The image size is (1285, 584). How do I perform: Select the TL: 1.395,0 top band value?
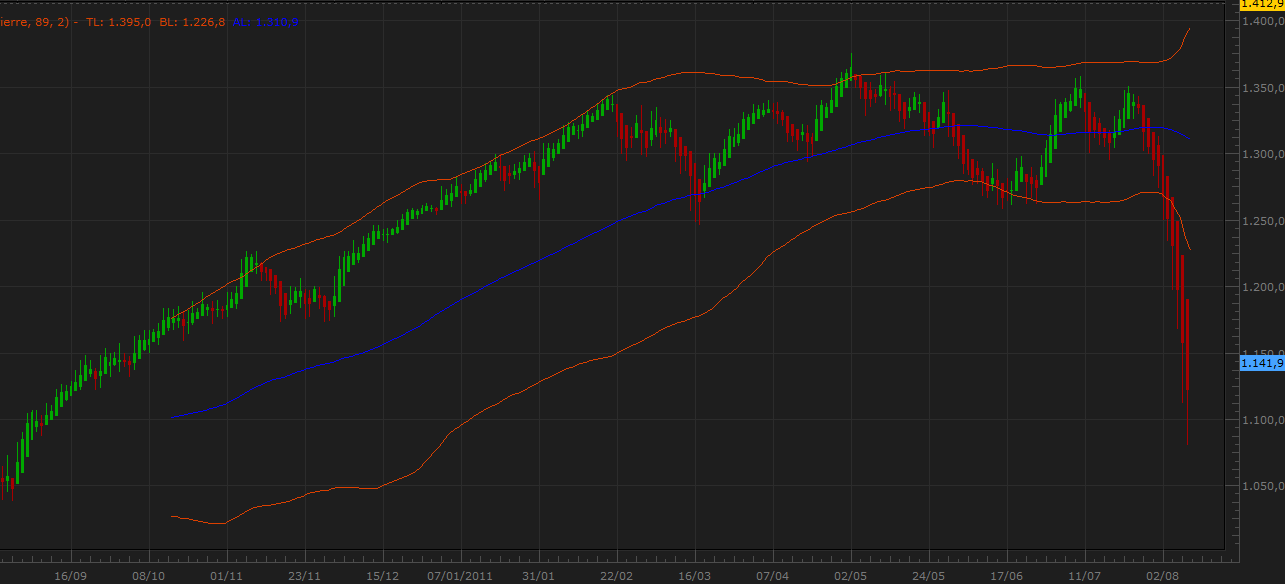pos(119,22)
